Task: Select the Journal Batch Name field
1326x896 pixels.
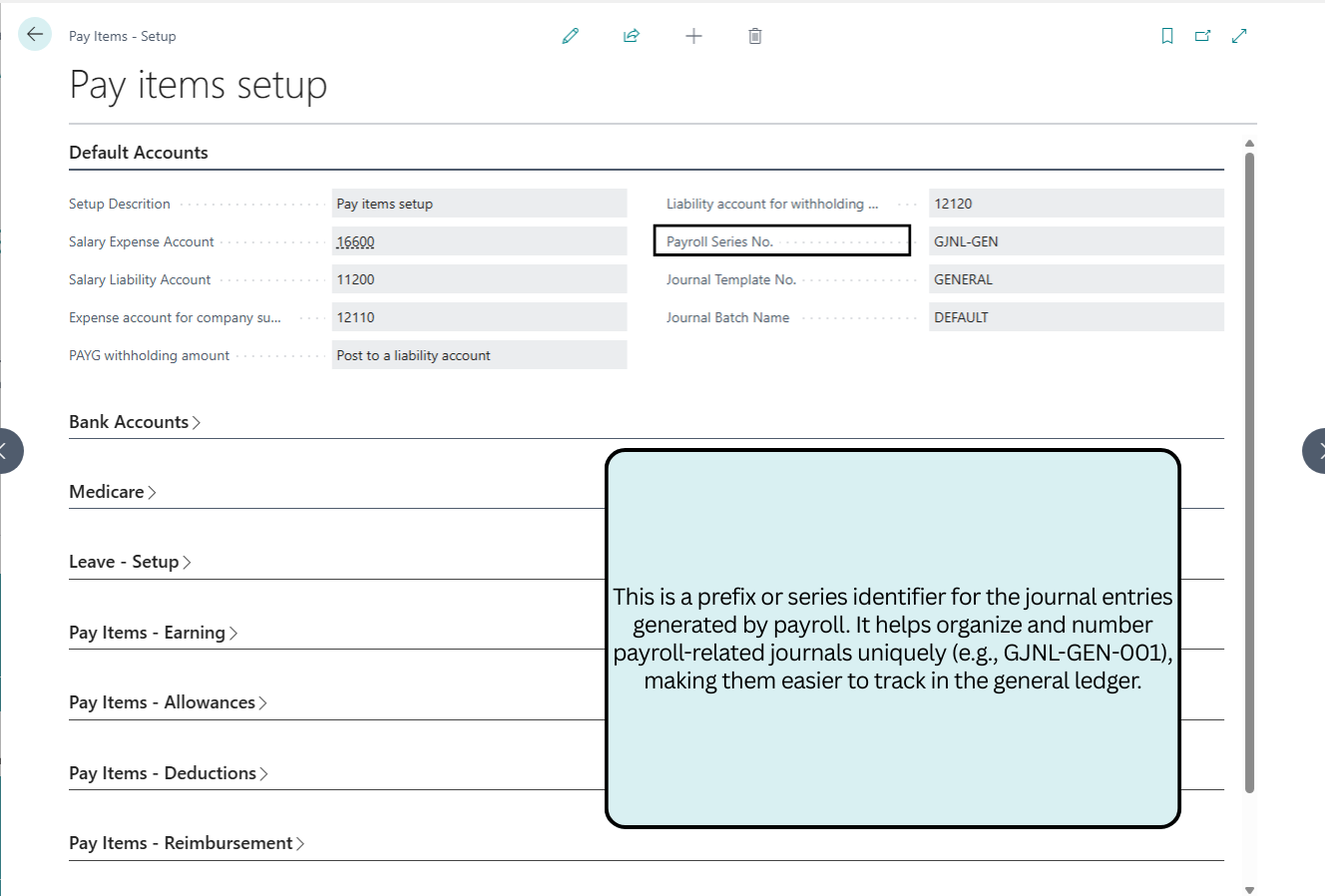Action: click(x=1076, y=317)
